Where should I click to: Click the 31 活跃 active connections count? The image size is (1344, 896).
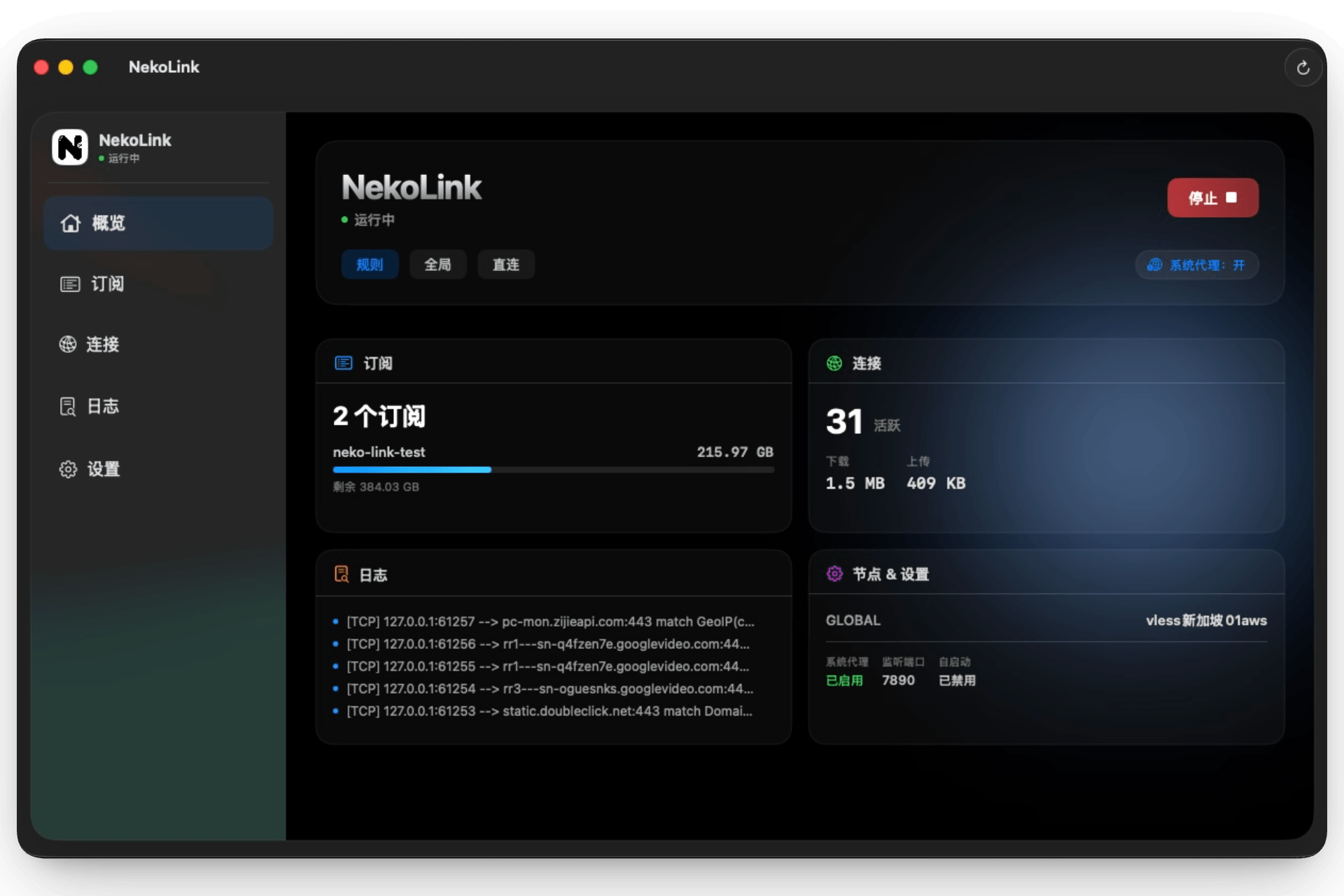tap(863, 421)
